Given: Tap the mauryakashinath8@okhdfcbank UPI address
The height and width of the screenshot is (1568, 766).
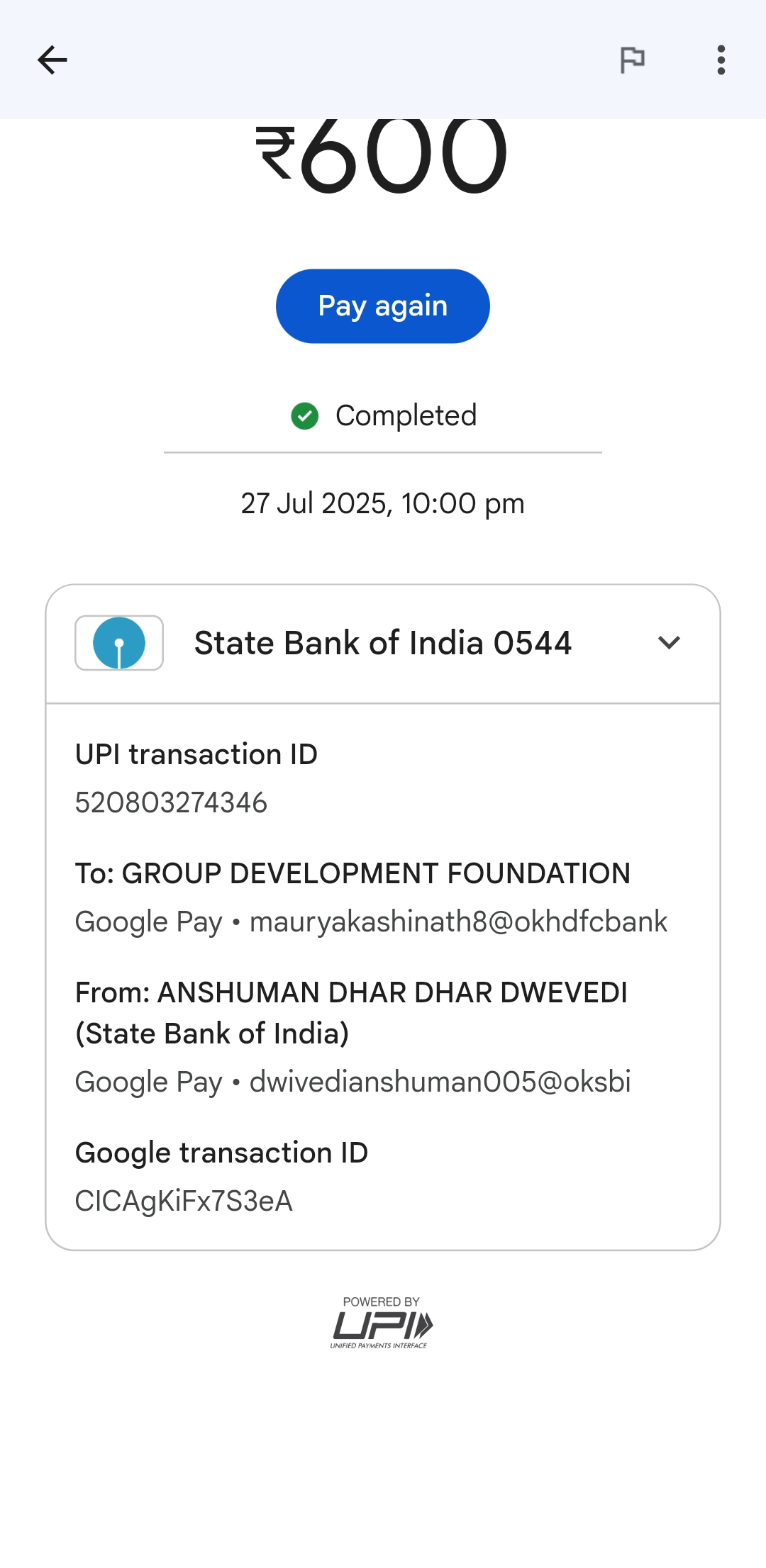Looking at the screenshot, I should coord(458,922).
